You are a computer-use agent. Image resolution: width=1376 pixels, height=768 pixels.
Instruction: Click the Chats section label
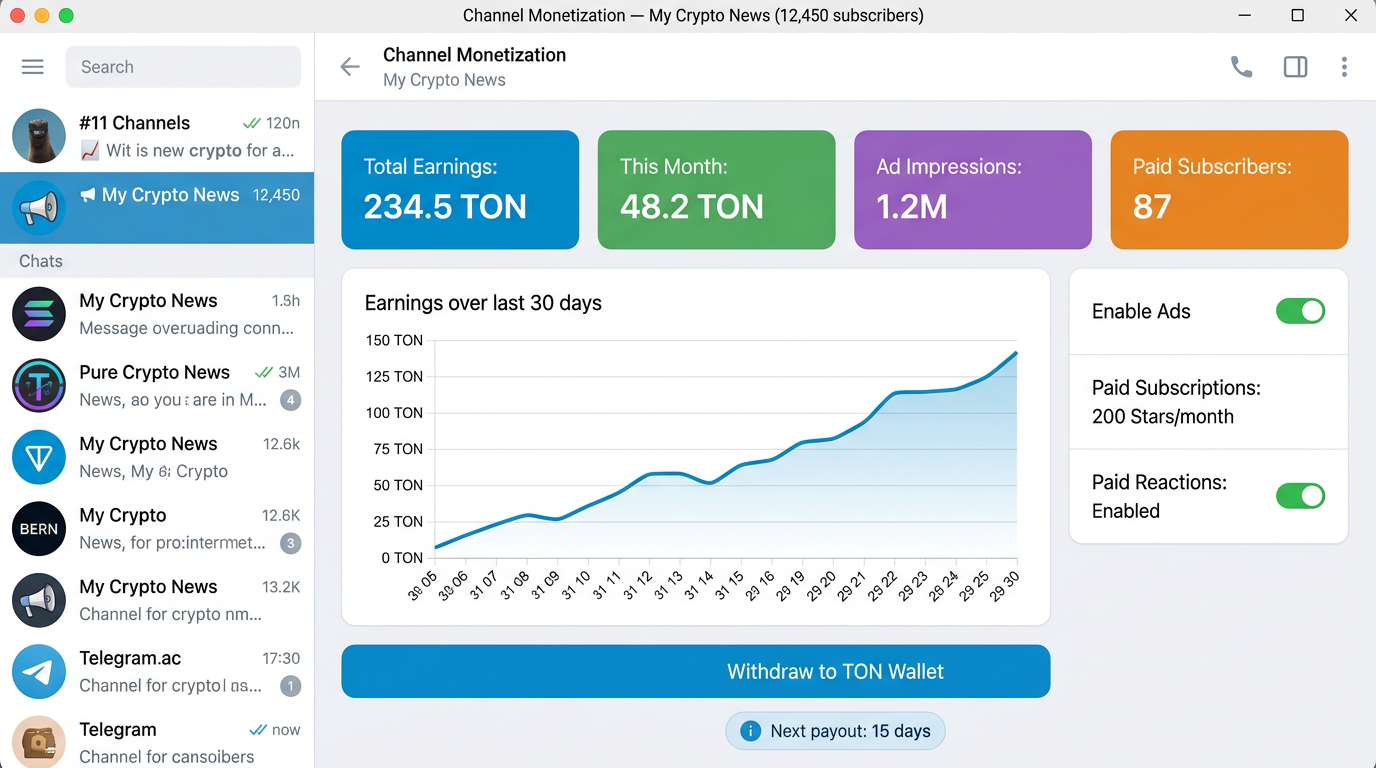point(41,261)
